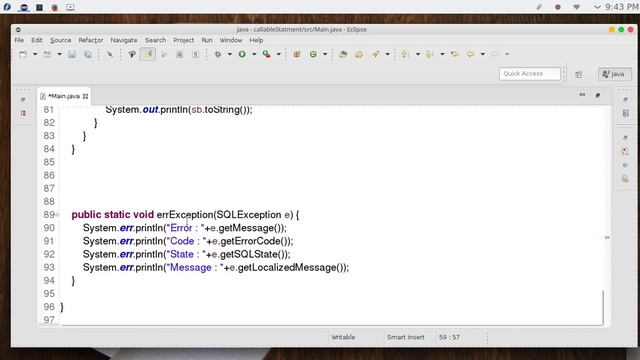Open the External Tools dropdown arrow
This screenshot has height=360, width=640.
click(278, 54)
